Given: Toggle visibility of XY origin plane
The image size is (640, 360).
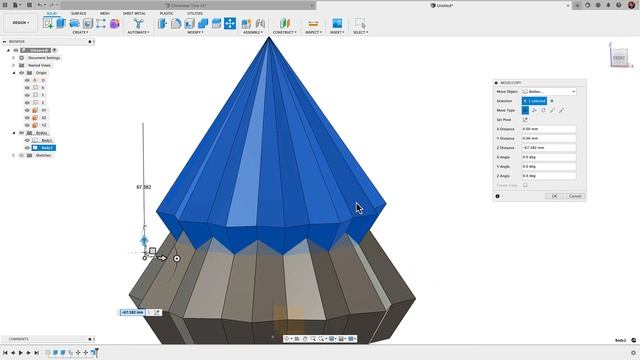Looking at the screenshot, I should pyautogui.click(x=27, y=110).
